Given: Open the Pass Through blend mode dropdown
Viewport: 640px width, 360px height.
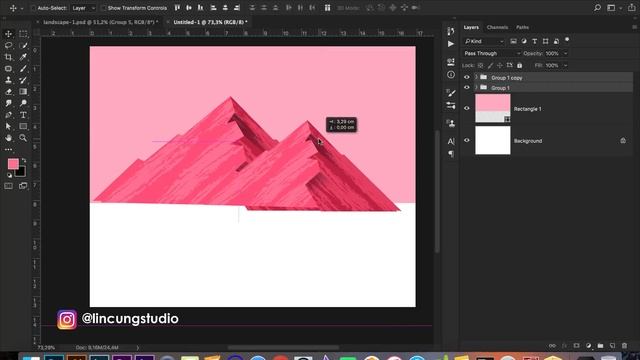Looking at the screenshot, I should (491, 53).
